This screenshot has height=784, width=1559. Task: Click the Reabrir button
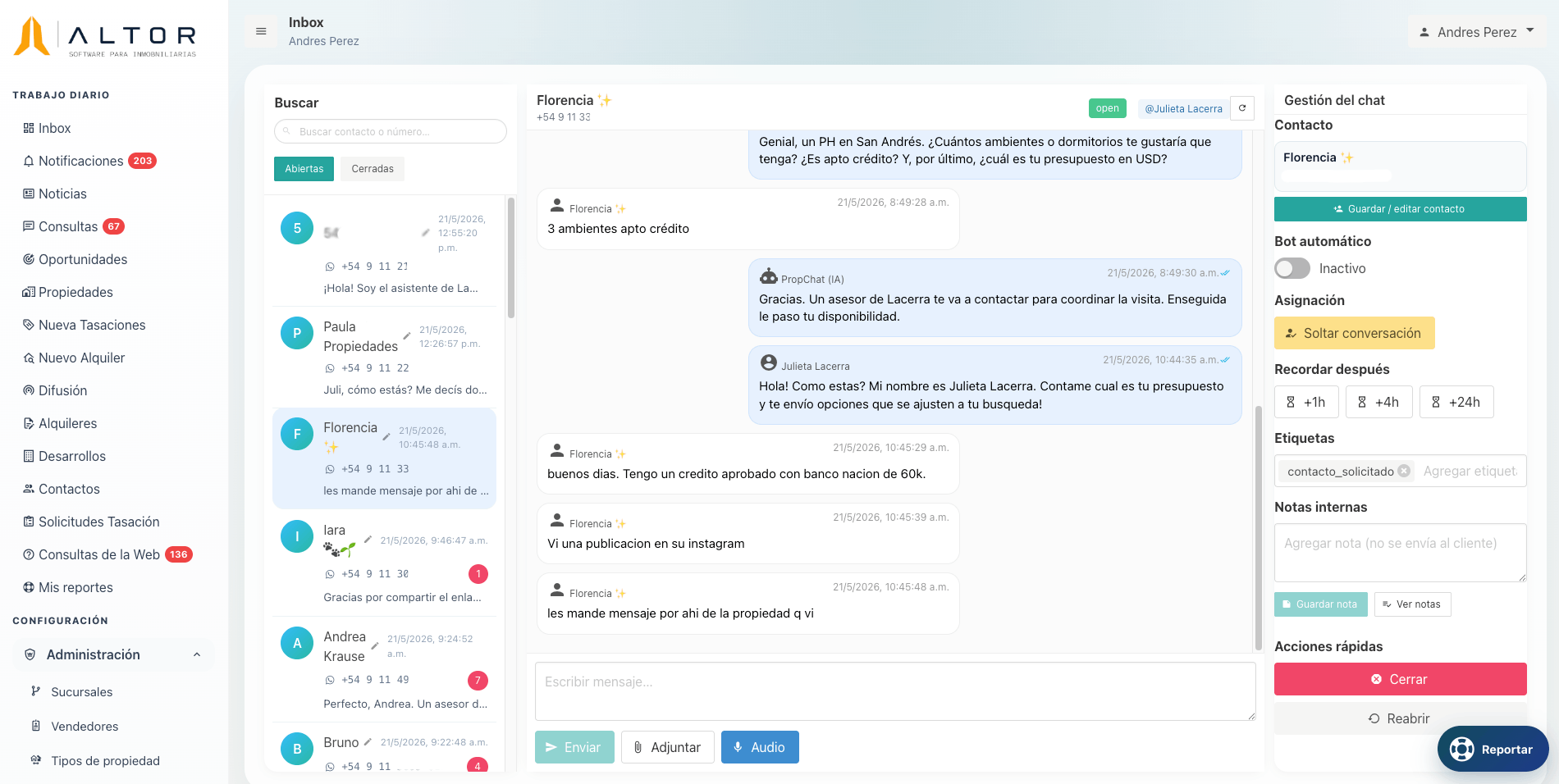[1401, 718]
